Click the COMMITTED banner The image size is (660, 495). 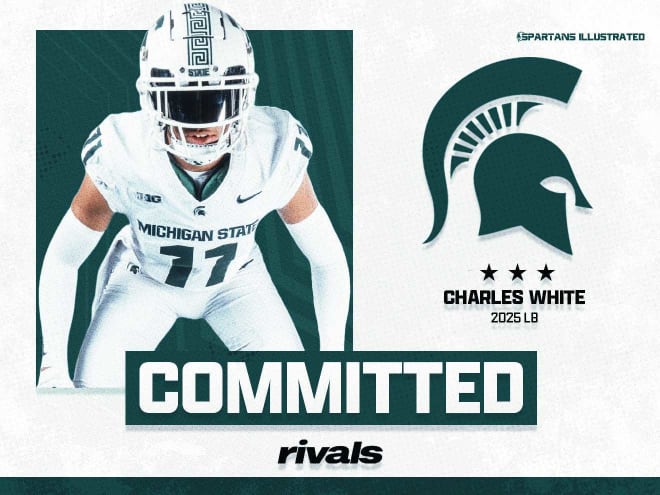pos(331,388)
